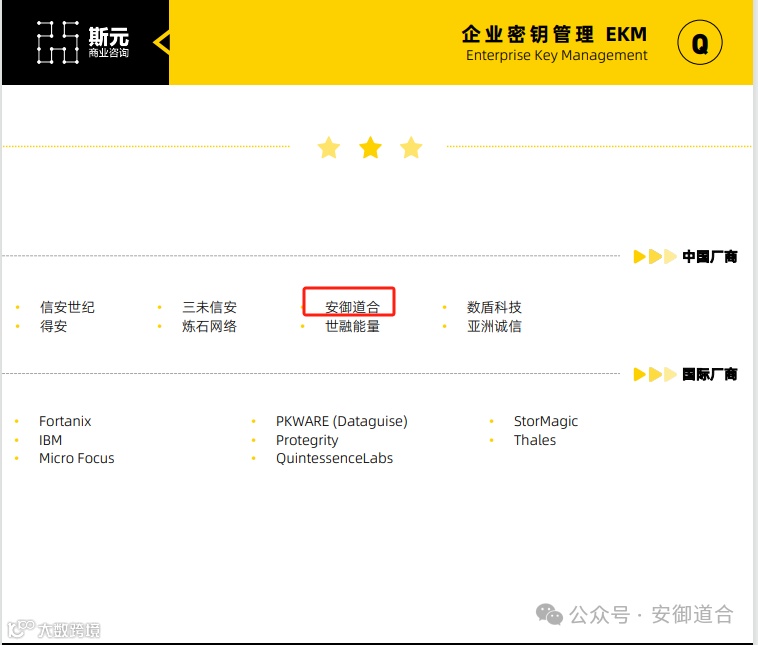Click the IBM entry
The width and height of the screenshot is (758, 645).
point(50,440)
